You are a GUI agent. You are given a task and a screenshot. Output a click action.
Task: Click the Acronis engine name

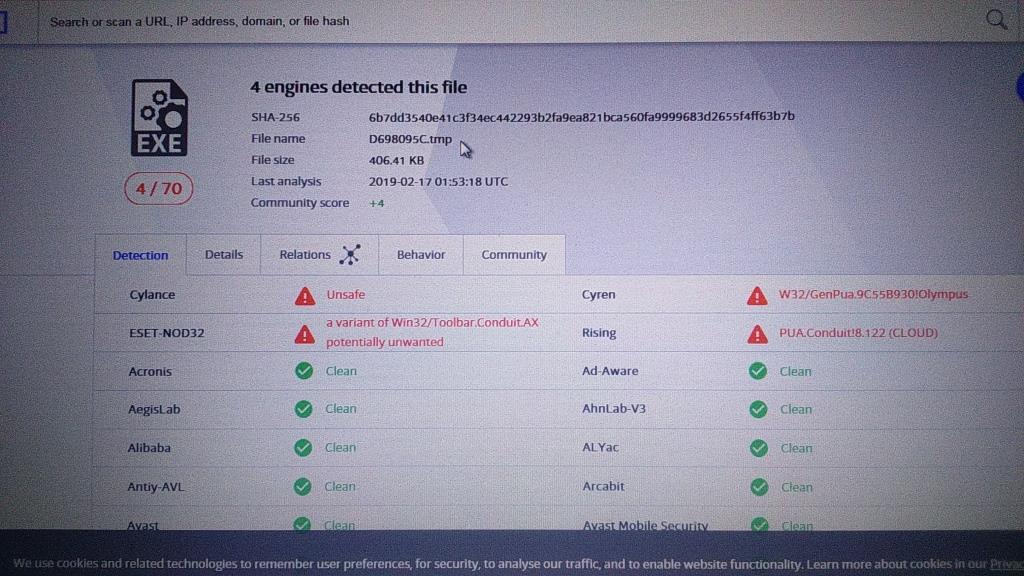(150, 372)
